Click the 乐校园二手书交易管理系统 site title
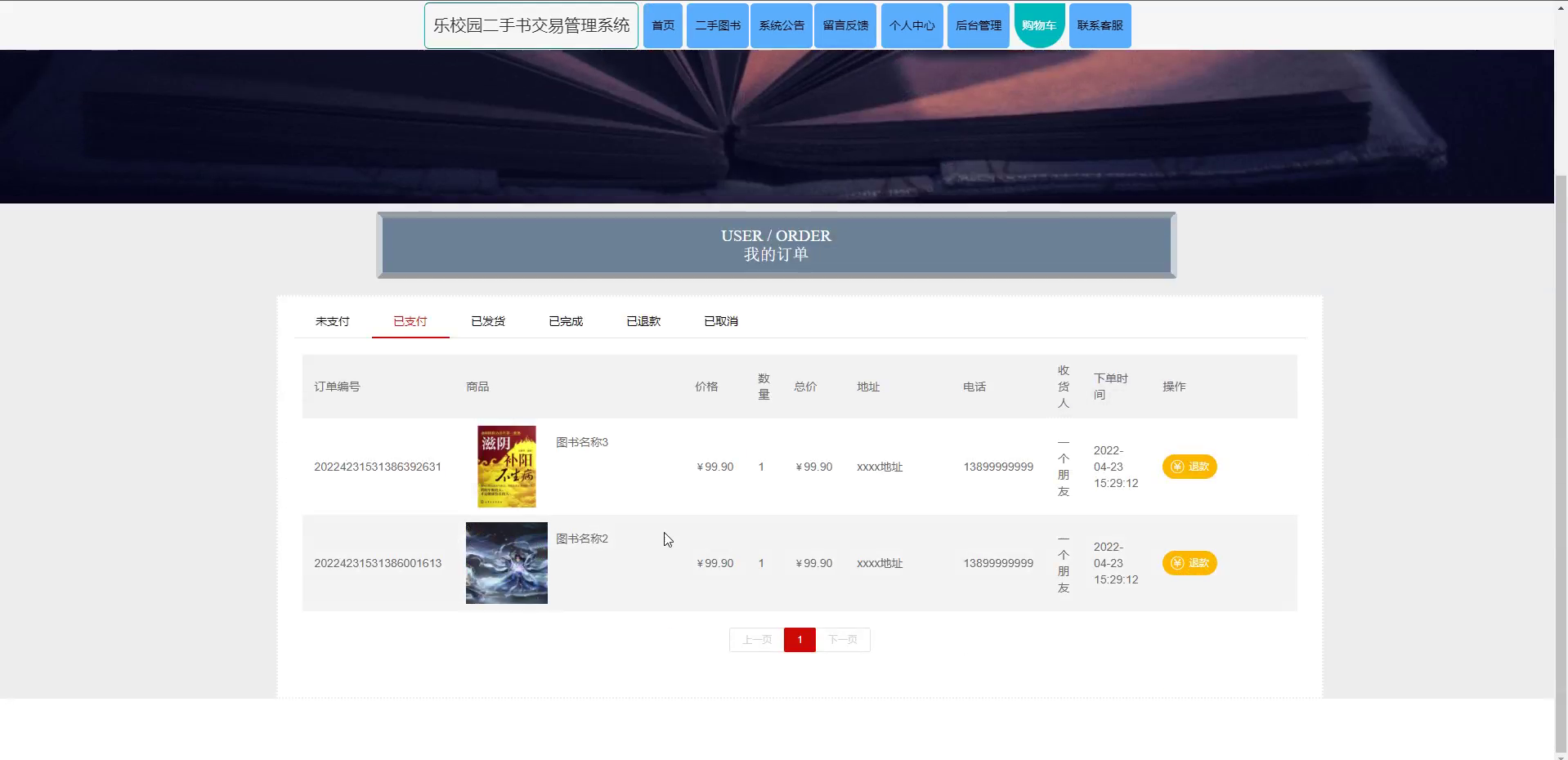1568x760 pixels. (531, 25)
